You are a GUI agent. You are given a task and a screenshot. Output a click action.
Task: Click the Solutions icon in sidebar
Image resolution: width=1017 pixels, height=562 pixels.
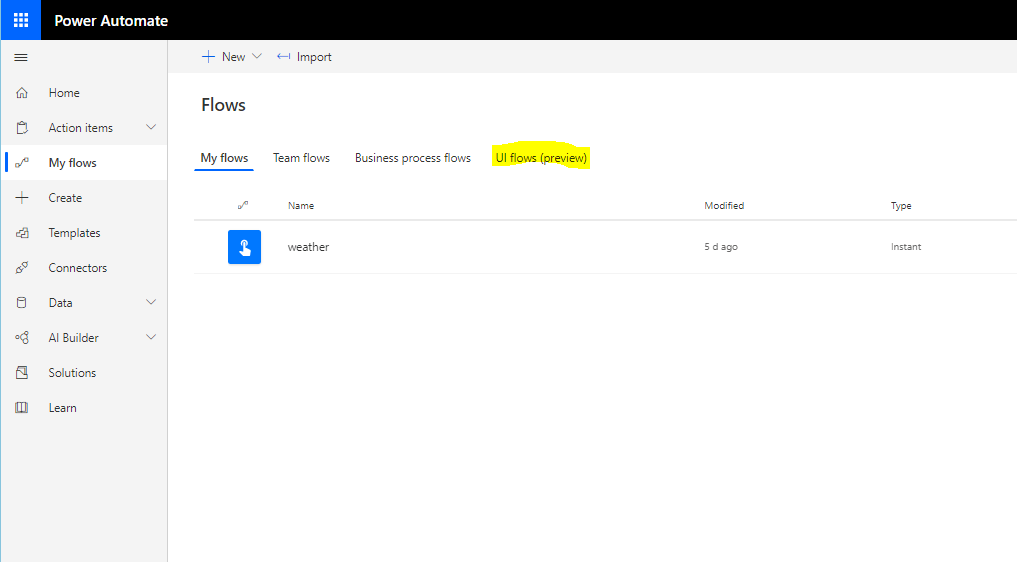click(x=22, y=373)
